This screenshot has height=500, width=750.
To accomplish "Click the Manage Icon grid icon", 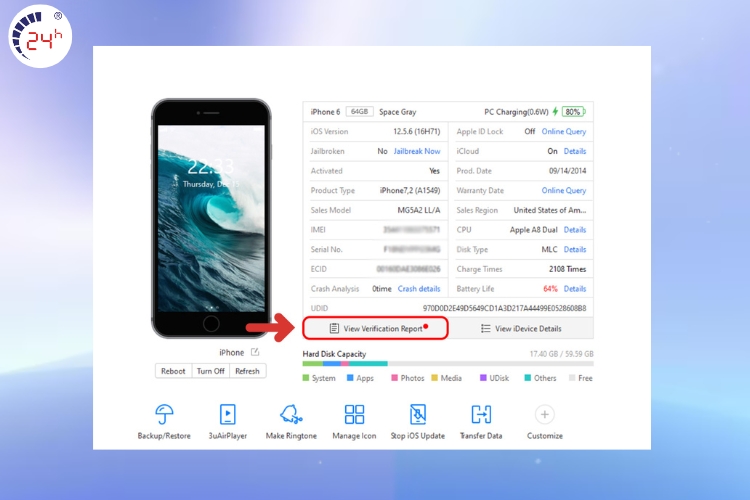I will click(354, 415).
